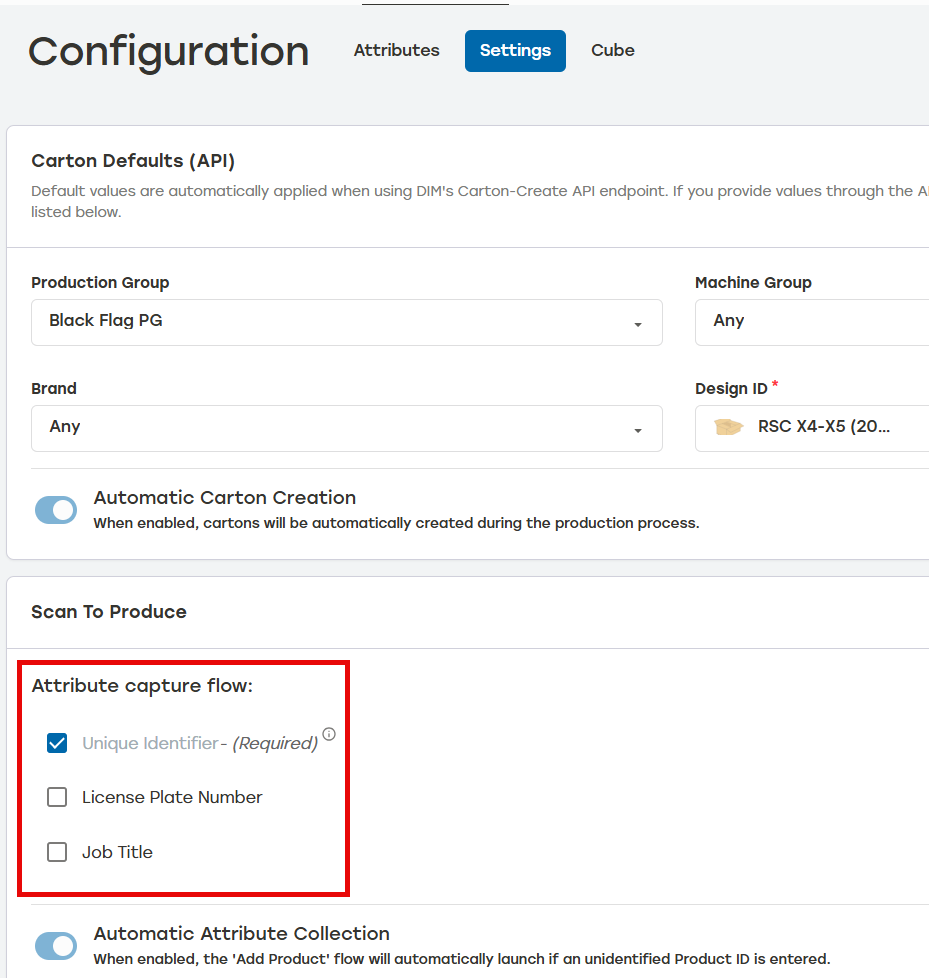Click the Job Title label text

[117, 852]
